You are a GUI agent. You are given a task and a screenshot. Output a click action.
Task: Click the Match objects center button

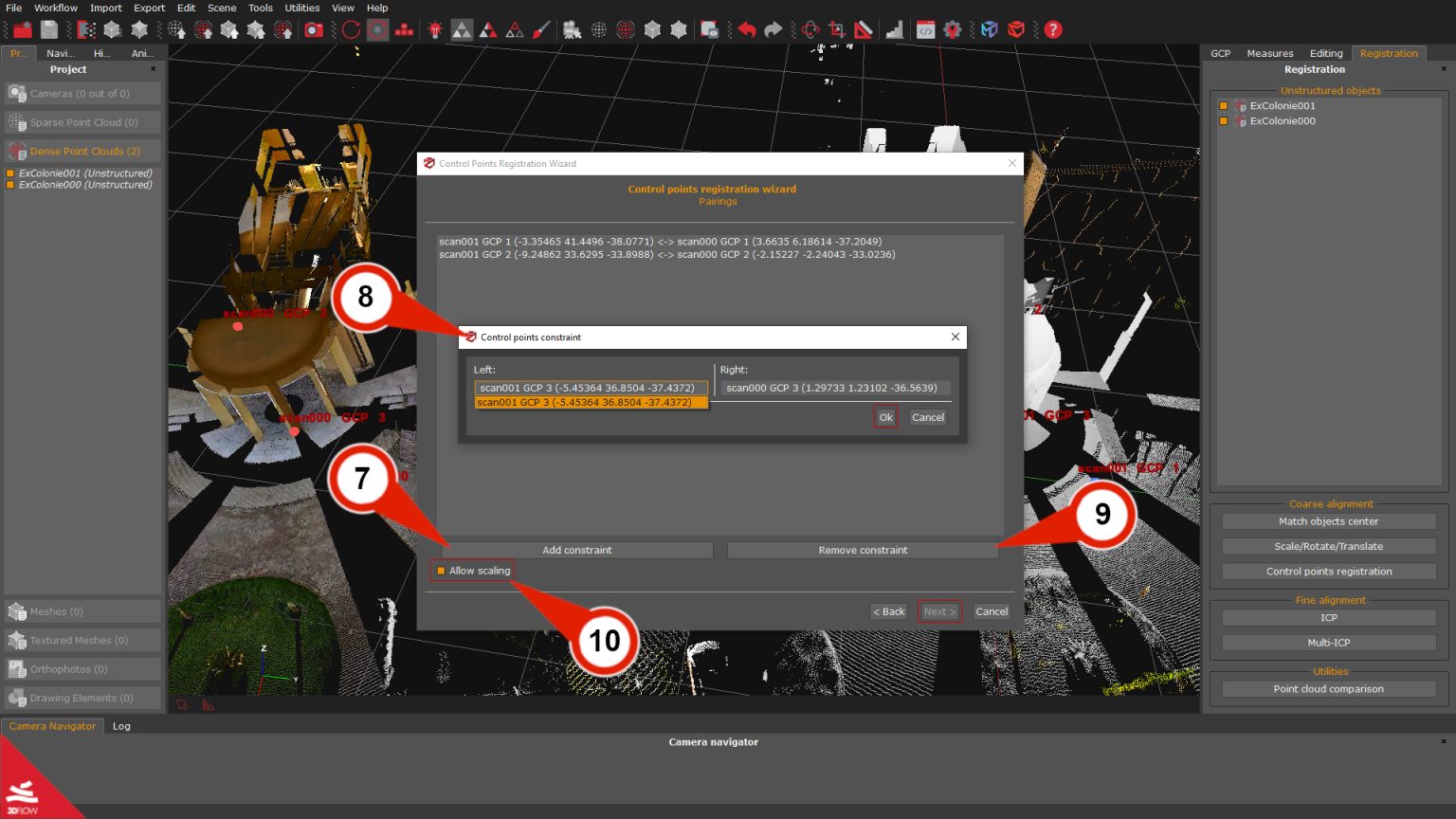pos(1329,520)
